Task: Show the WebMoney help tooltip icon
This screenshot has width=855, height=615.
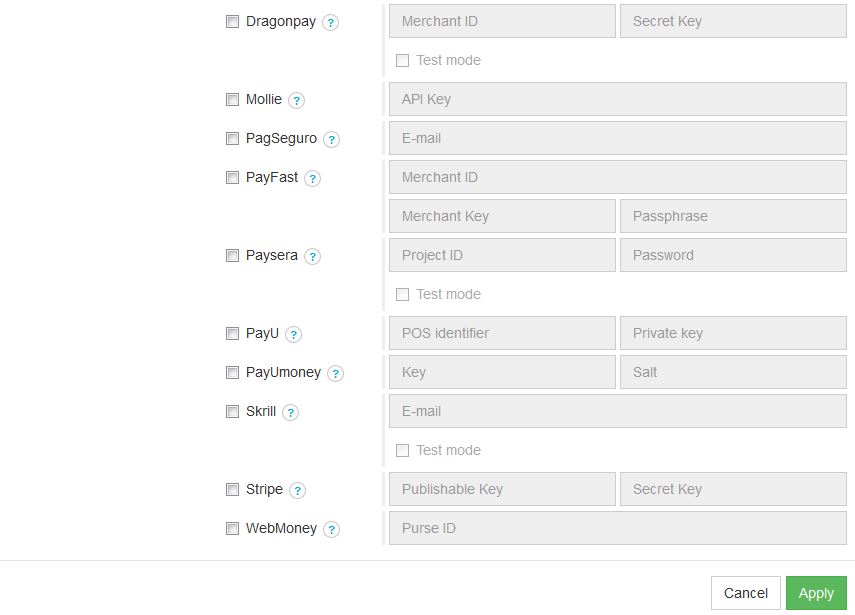Action: click(x=332, y=529)
